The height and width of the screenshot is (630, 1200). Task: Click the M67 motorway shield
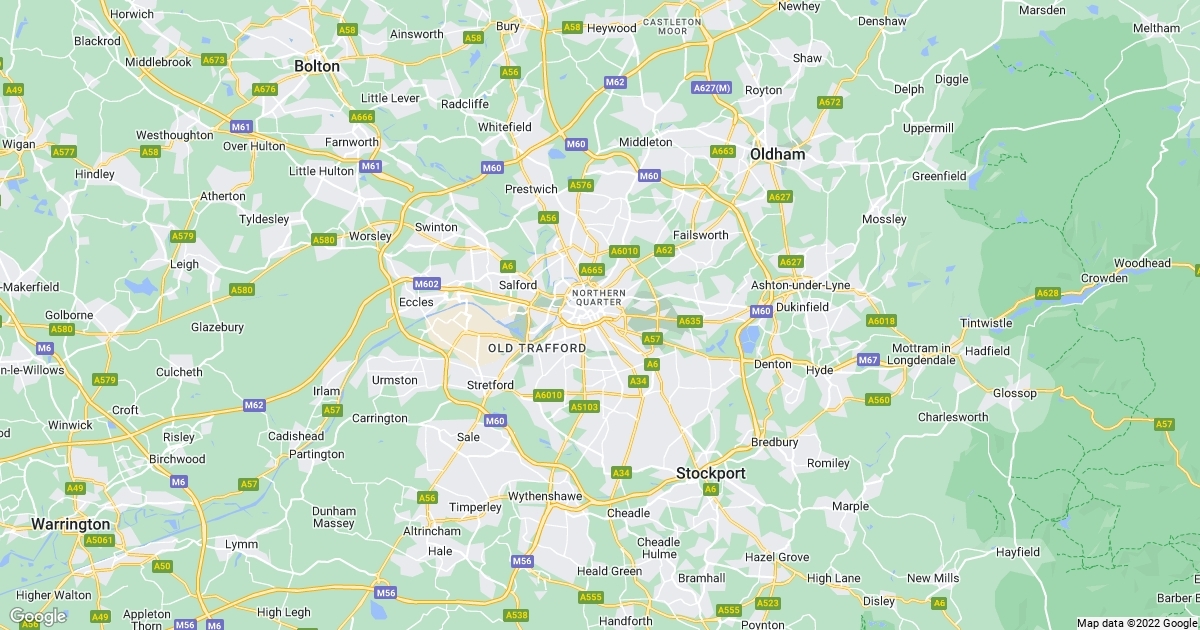click(868, 360)
